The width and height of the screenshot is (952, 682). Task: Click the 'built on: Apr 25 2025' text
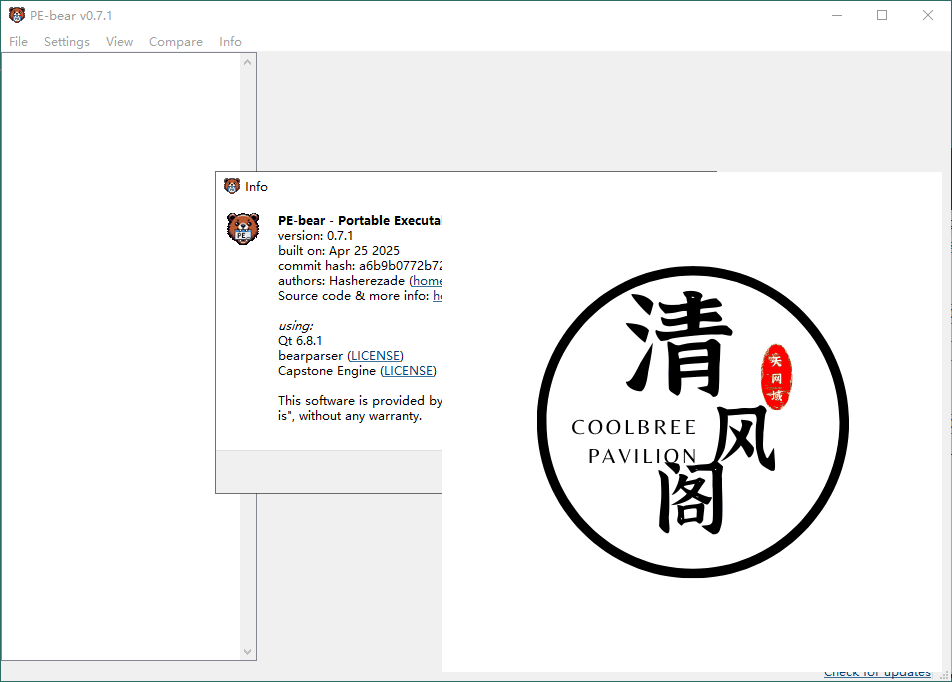(x=339, y=251)
